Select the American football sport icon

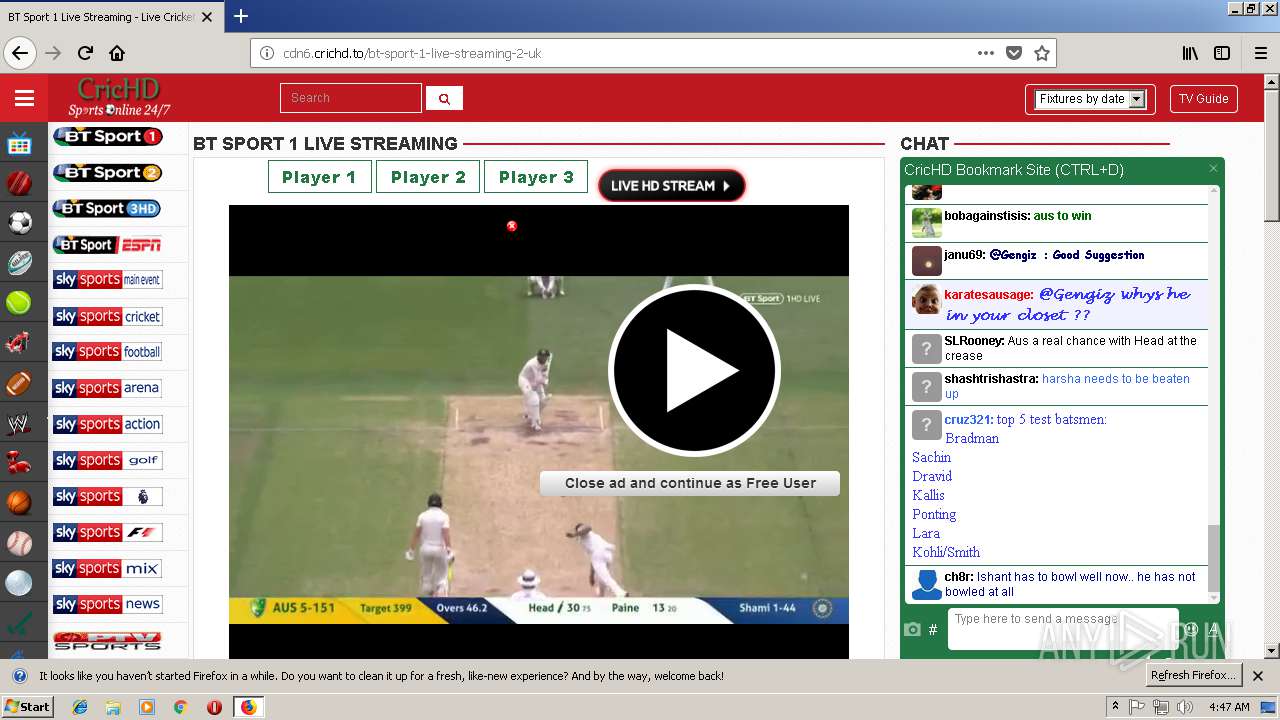19,383
